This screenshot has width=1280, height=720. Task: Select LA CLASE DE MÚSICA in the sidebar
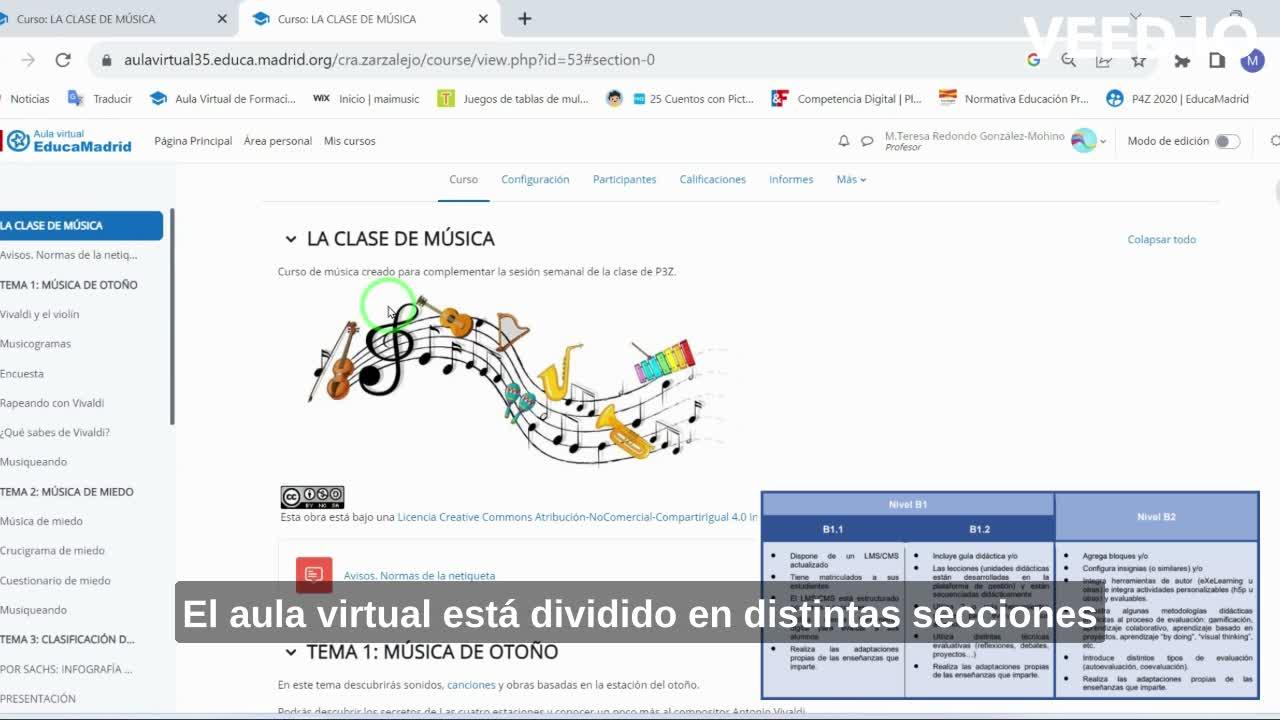[x=80, y=226]
